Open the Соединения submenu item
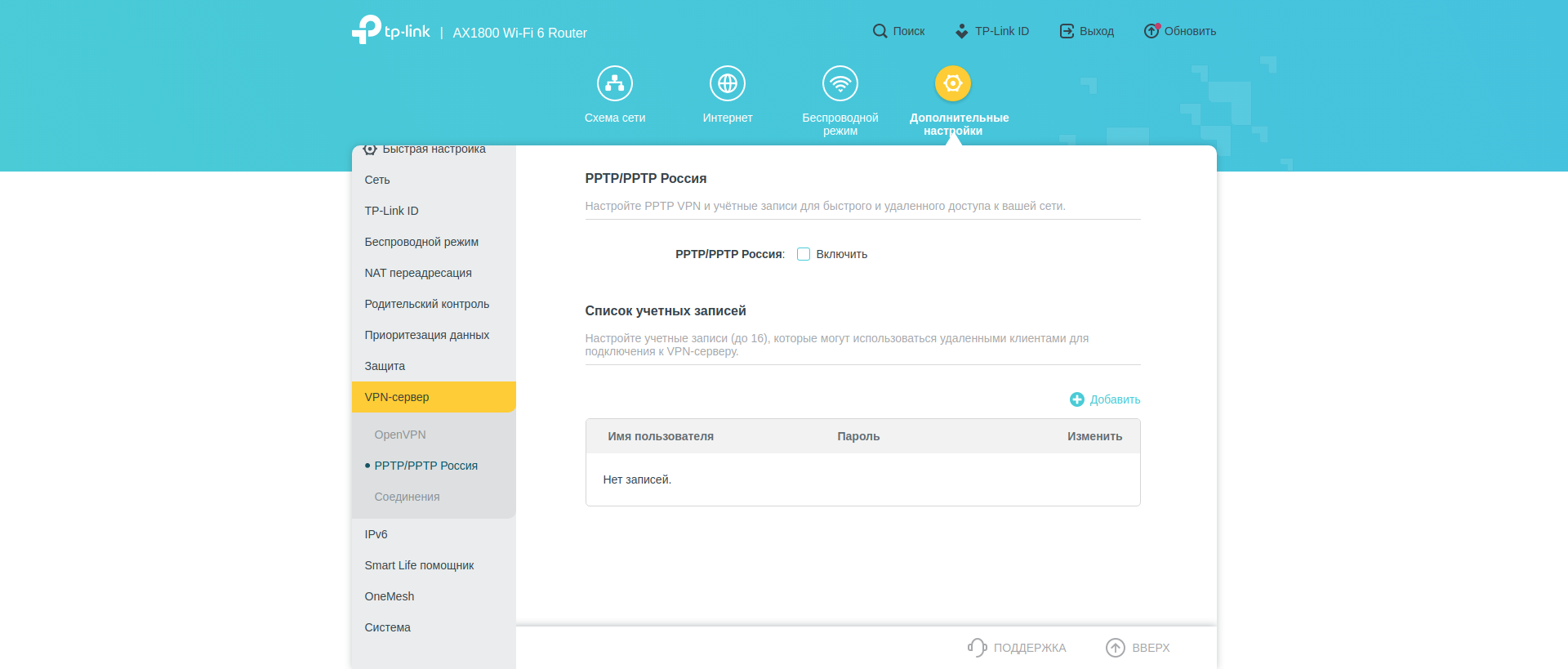The image size is (1568, 669). point(407,497)
